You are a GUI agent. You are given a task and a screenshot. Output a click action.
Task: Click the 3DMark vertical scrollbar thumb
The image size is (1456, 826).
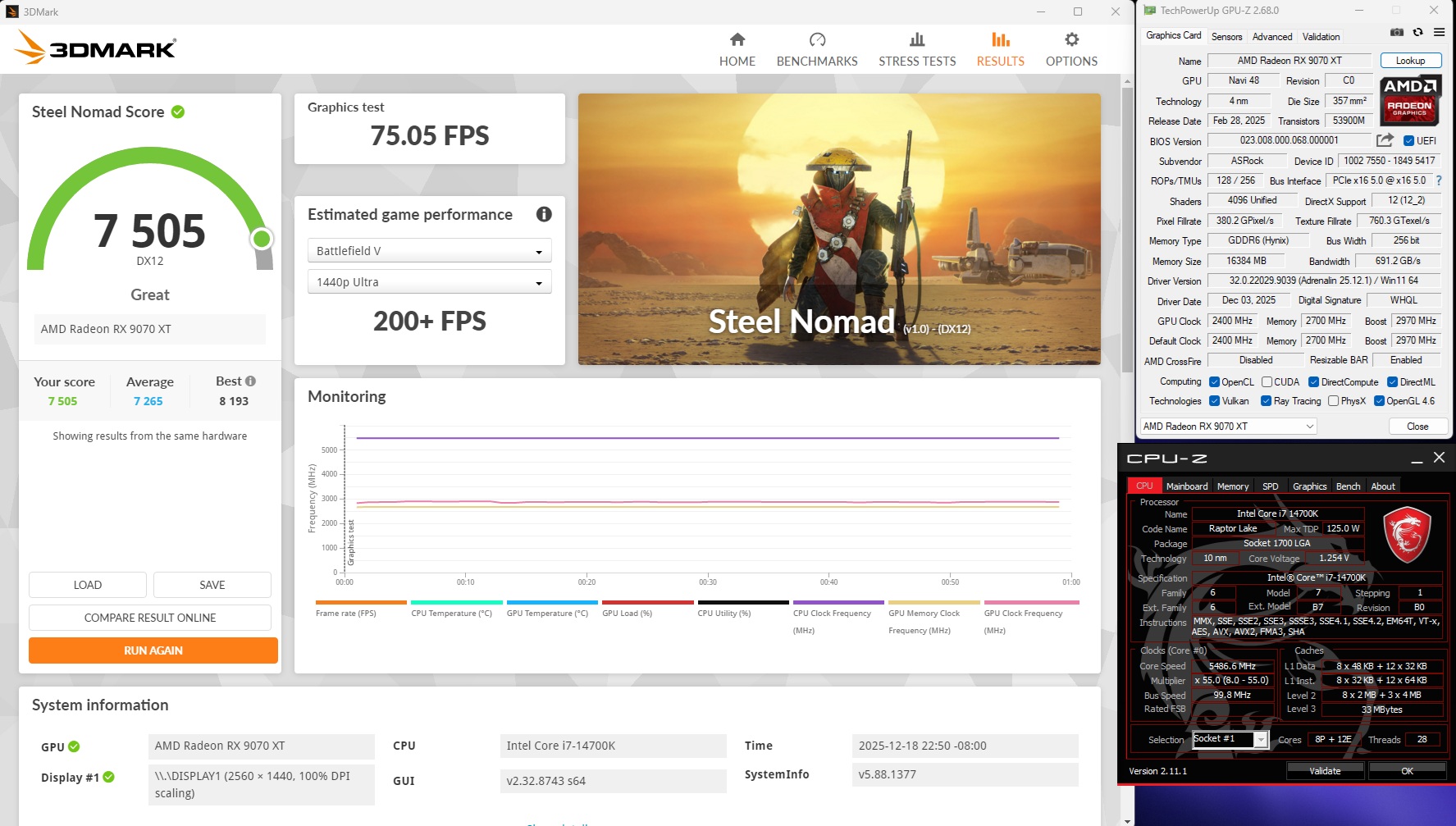point(1126,230)
